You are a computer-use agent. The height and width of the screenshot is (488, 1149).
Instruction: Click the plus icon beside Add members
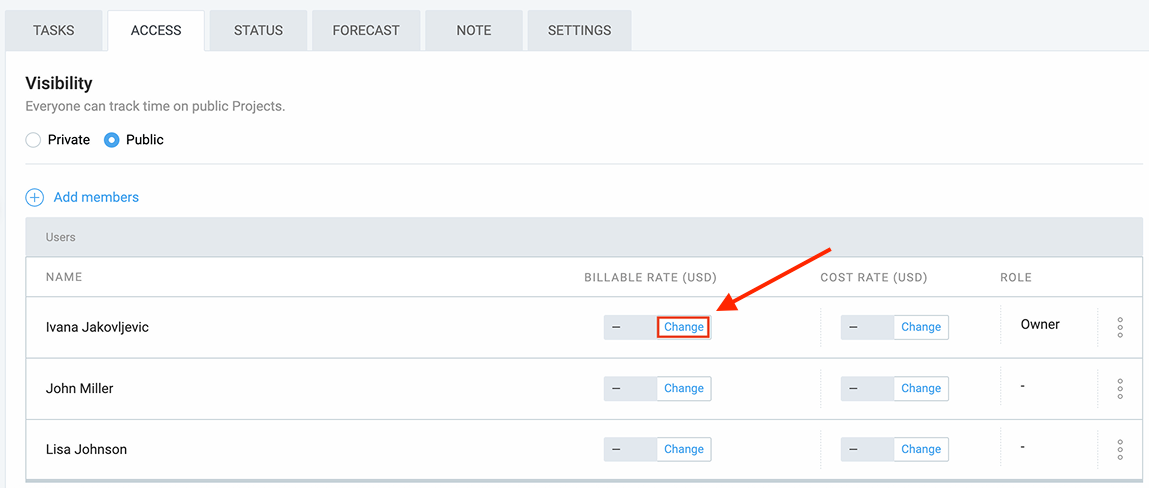coord(35,198)
